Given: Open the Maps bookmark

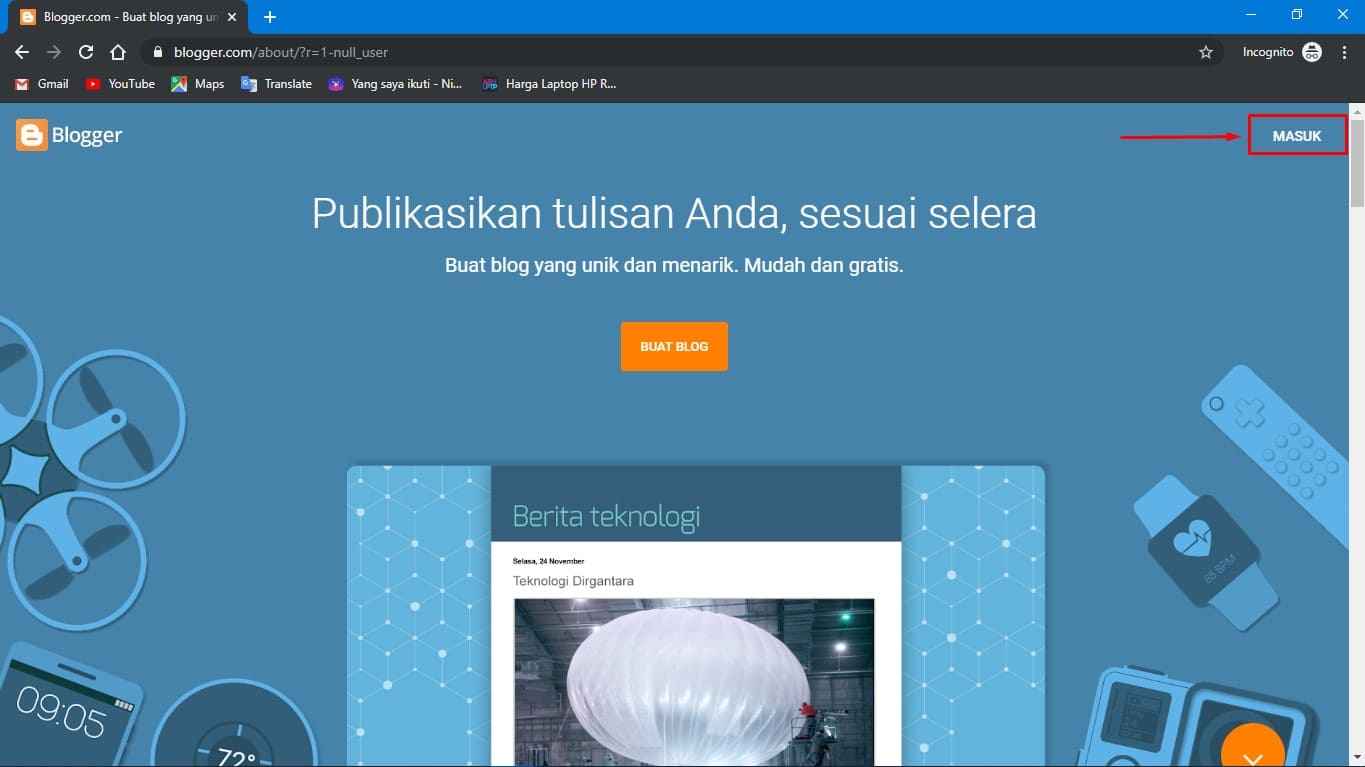Looking at the screenshot, I should tap(198, 84).
